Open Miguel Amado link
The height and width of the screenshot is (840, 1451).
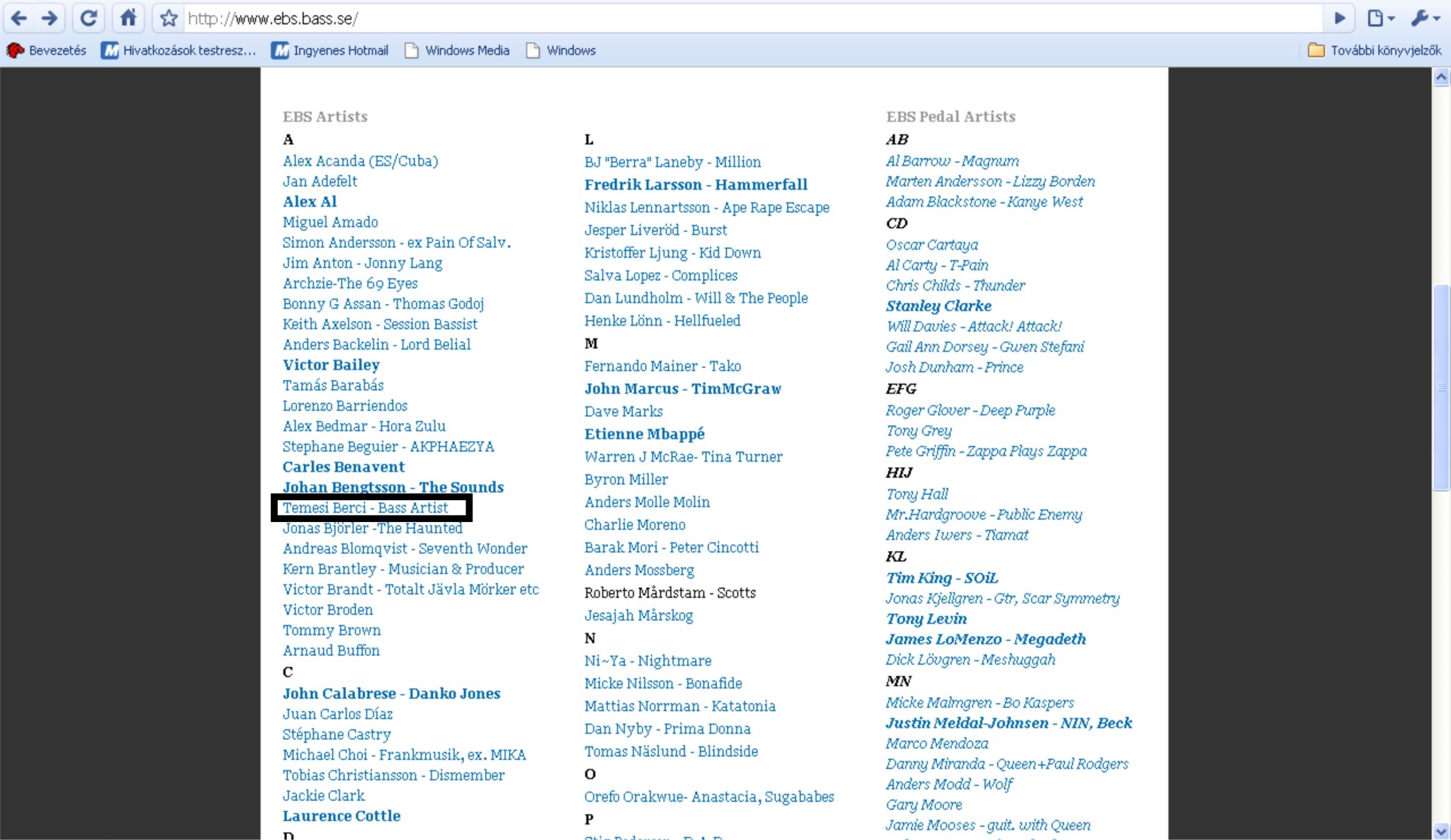(330, 222)
